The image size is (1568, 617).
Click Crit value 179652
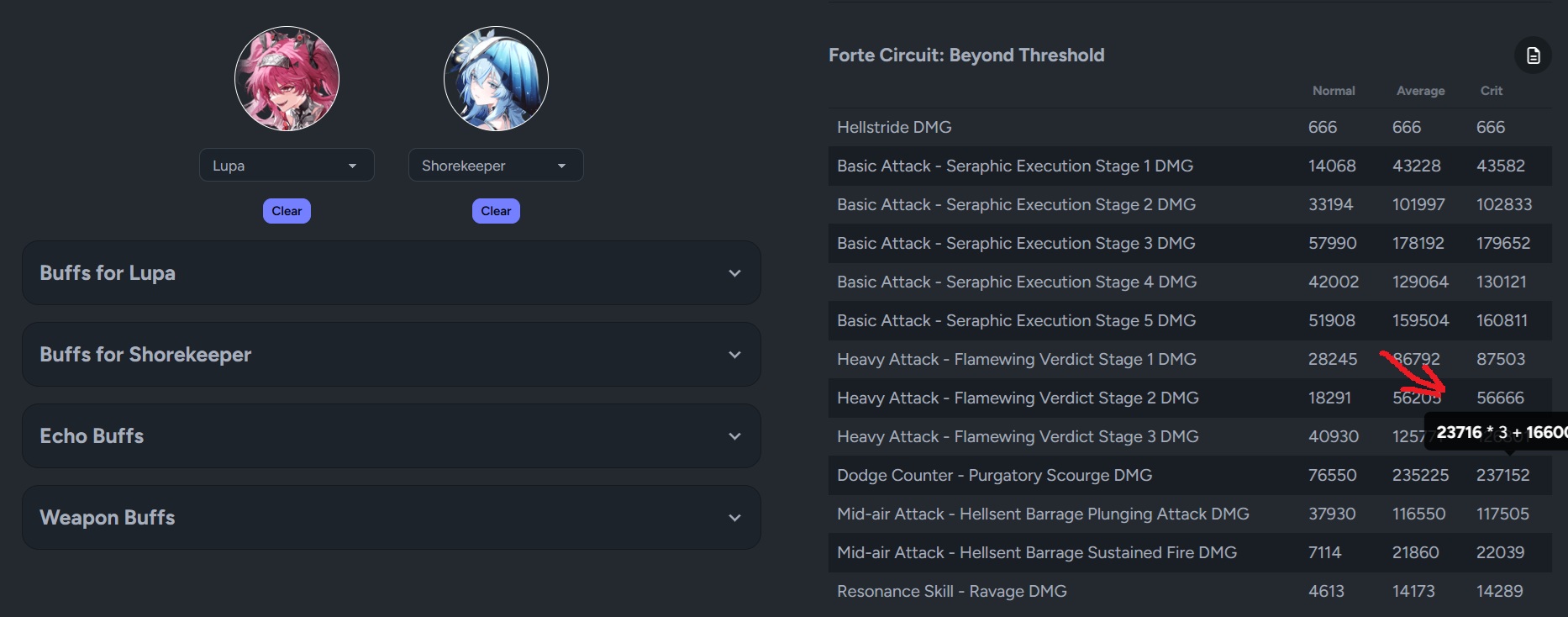click(x=1503, y=243)
